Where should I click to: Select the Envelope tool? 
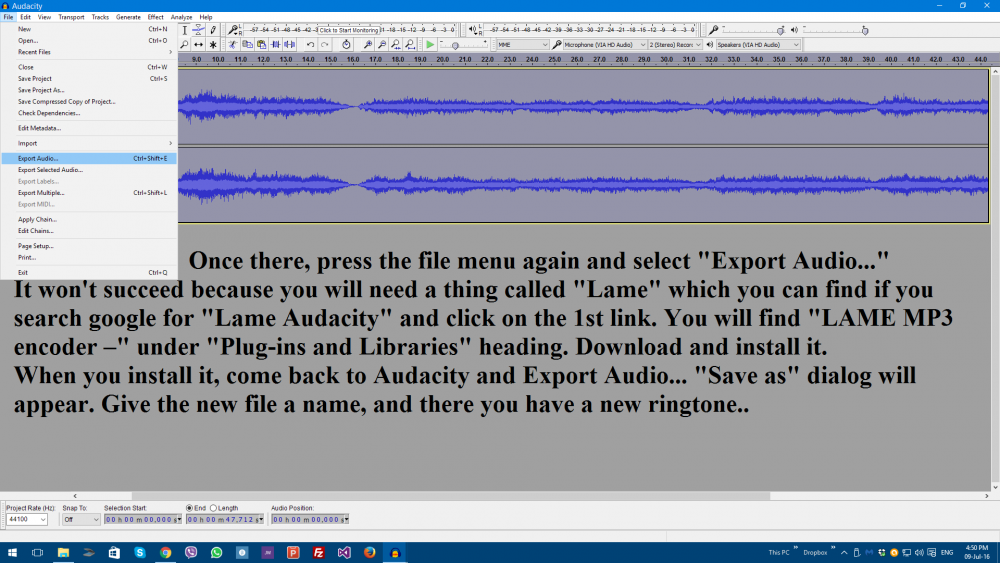[x=198, y=30]
